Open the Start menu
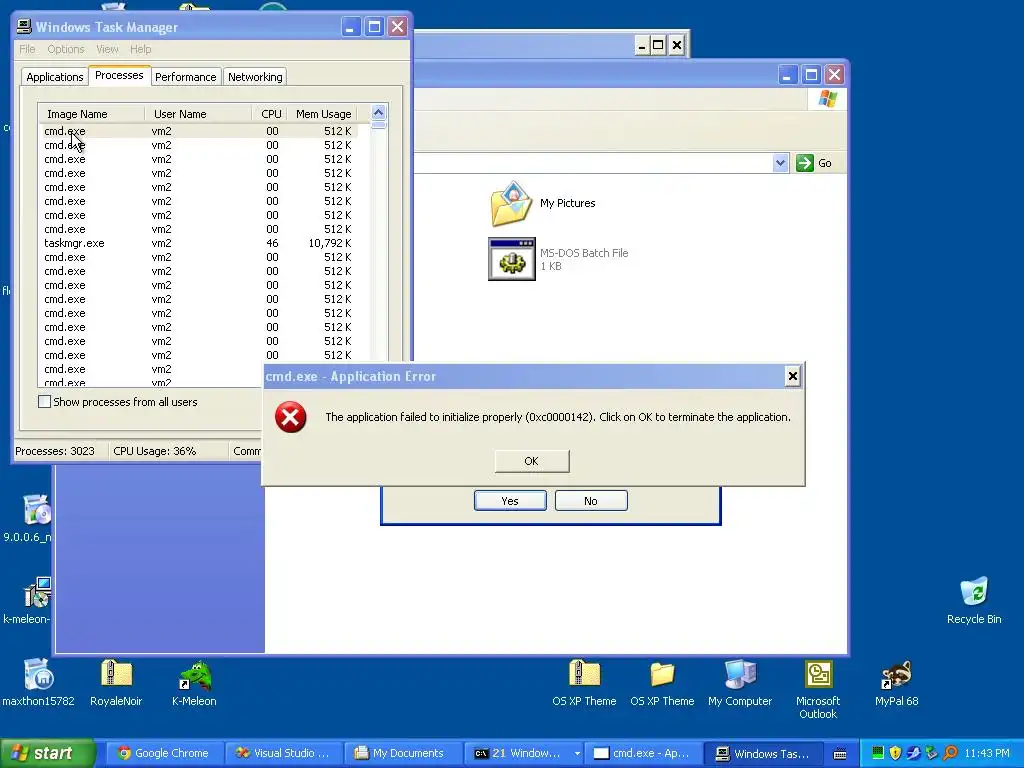 click(47, 753)
